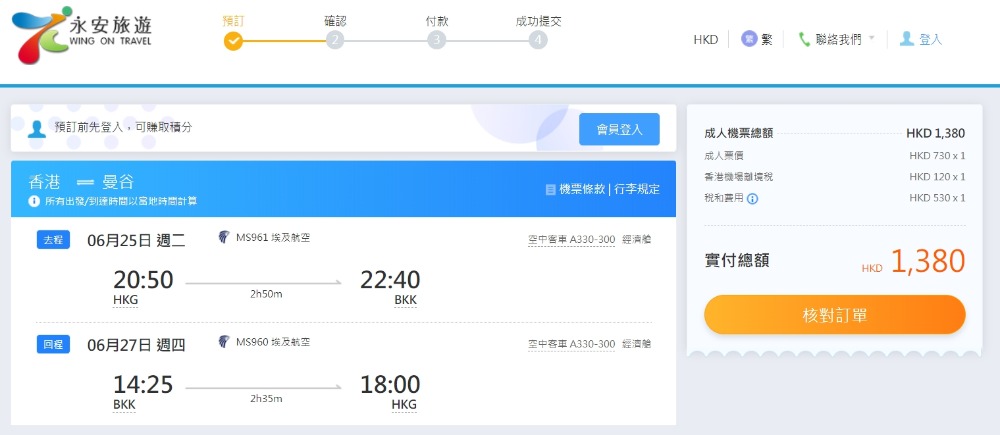
Task: Open the HKD currency selector
Action: click(x=706, y=40)
